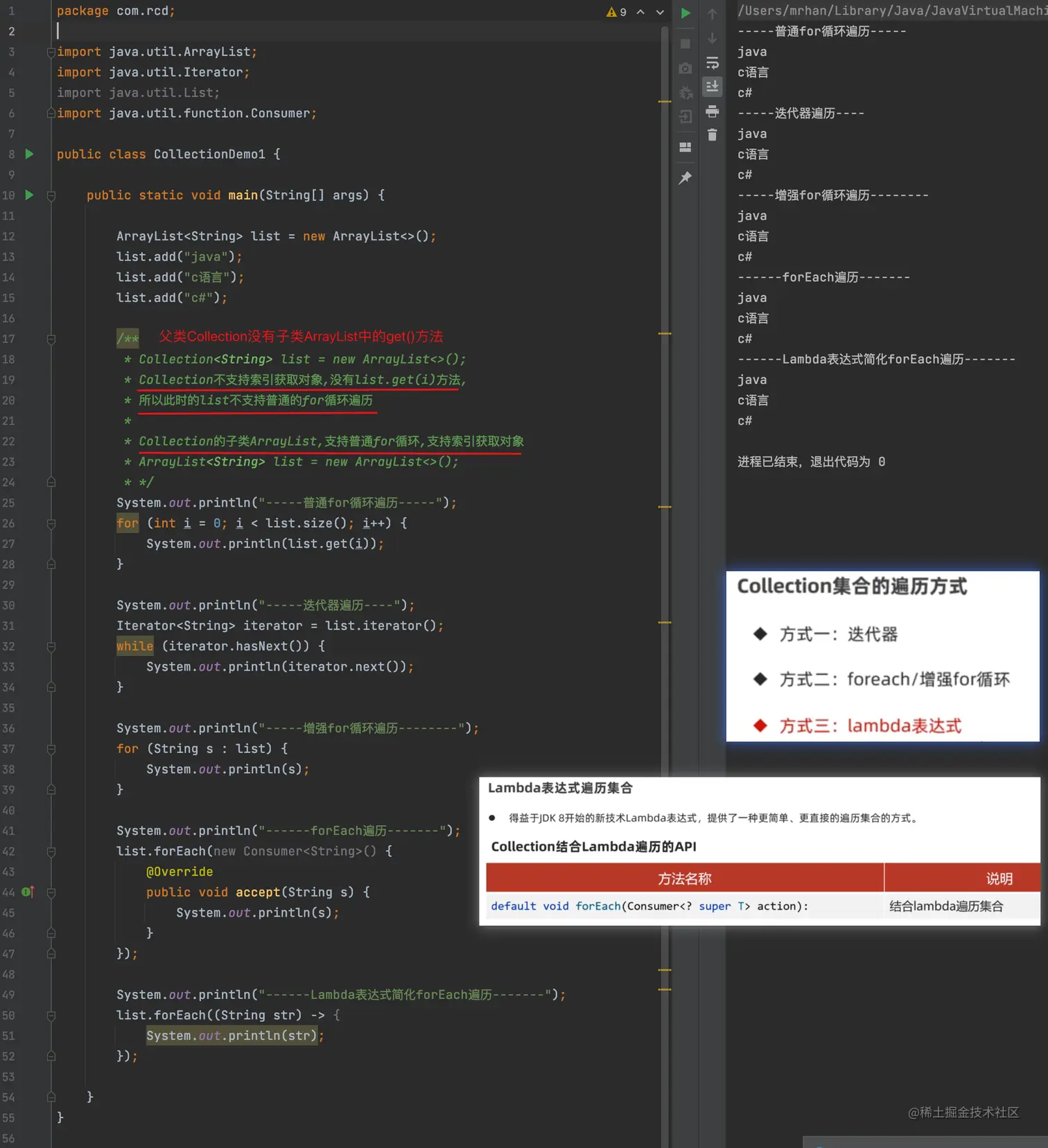
Task: Collapse the lambda fold marker on line 50
Action: click(51, 1016)
